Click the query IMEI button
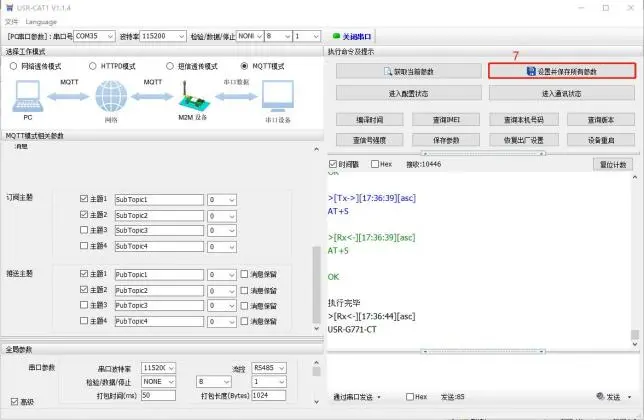 446,119
